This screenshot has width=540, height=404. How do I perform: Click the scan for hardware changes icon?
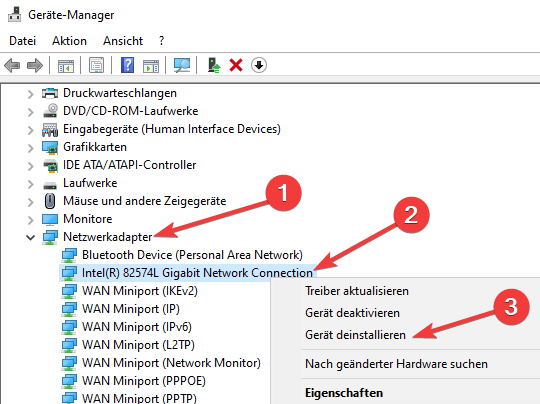(182, 65)
